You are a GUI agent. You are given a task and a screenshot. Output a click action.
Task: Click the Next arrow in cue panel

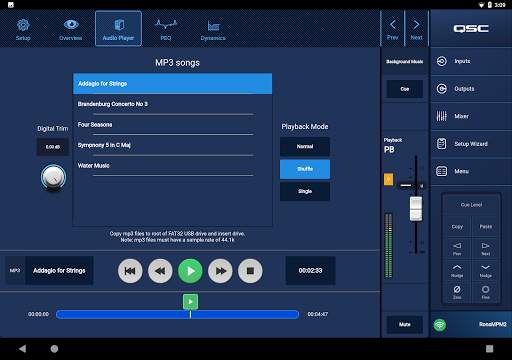[x=486, y=249]
